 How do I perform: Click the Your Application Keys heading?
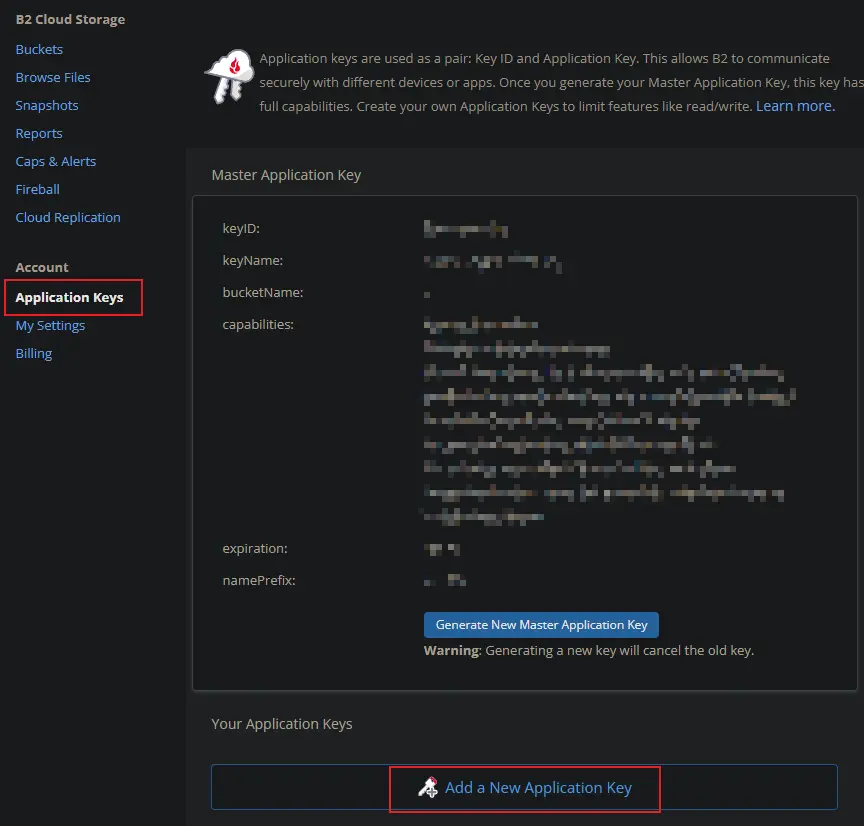pos(282,723)
